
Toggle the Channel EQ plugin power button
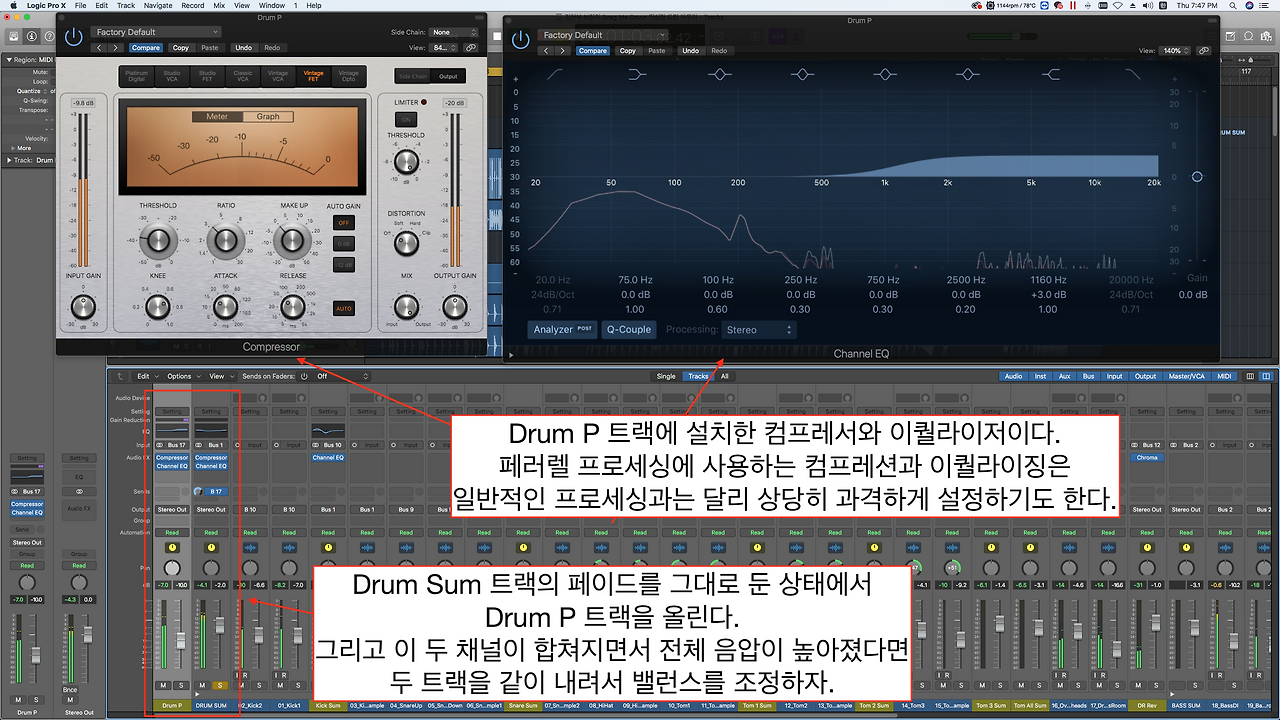tap(520, 39)
